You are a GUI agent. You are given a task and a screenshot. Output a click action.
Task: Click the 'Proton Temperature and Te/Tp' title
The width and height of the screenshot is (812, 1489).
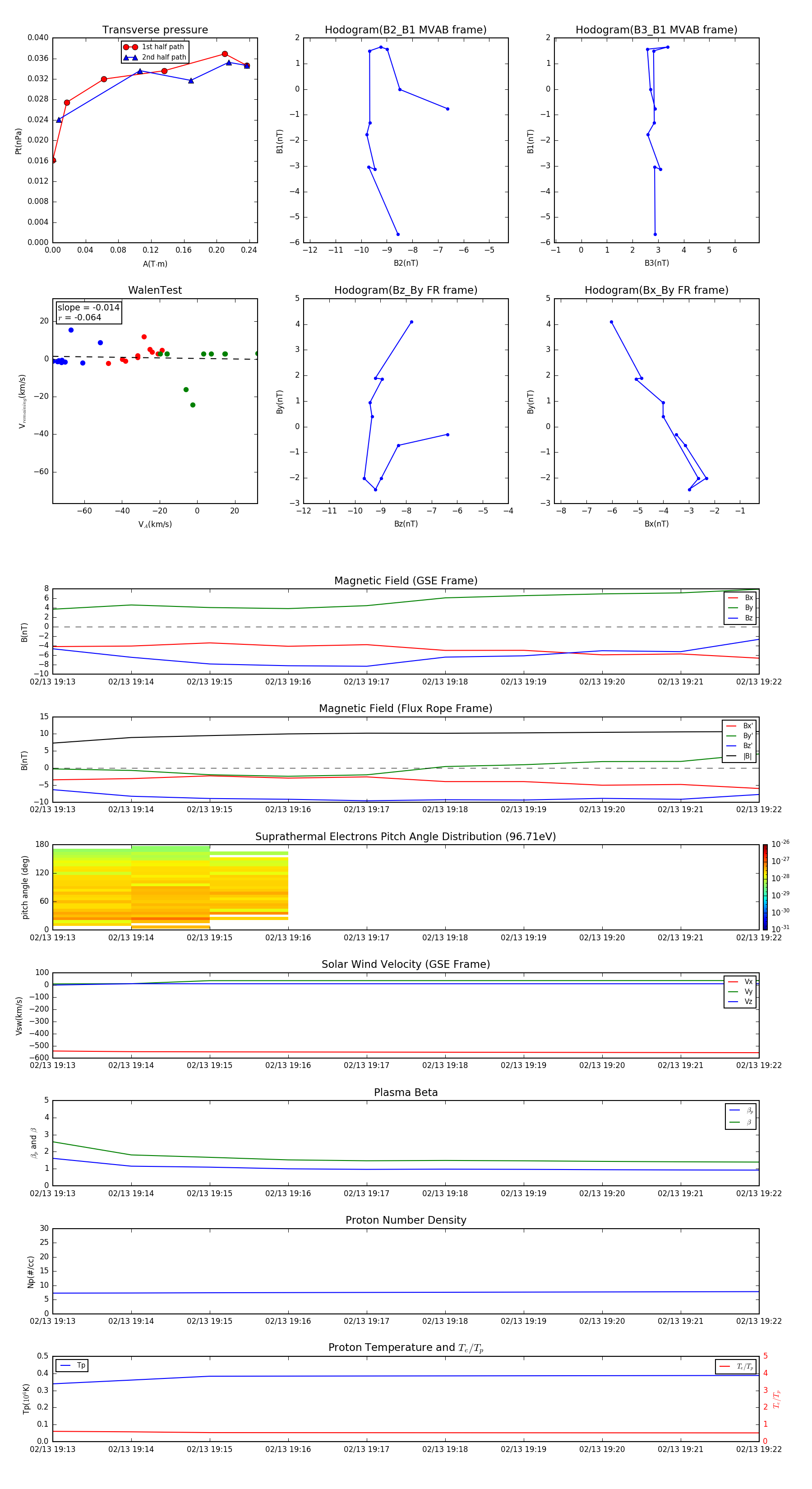pyautogui.click(x=406, y=1348)
